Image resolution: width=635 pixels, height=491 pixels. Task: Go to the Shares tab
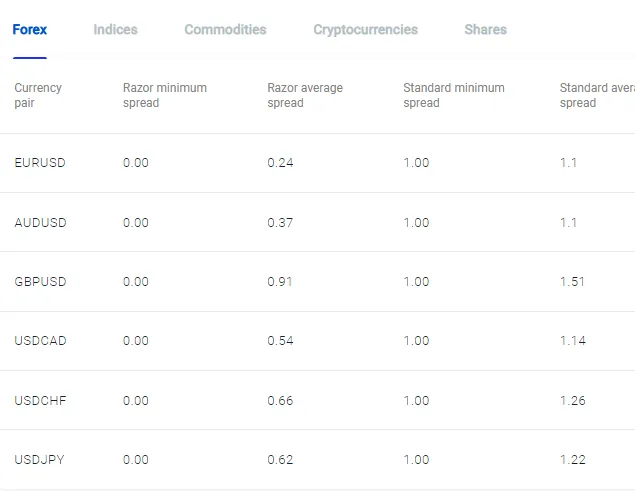[x=485, y=30]
